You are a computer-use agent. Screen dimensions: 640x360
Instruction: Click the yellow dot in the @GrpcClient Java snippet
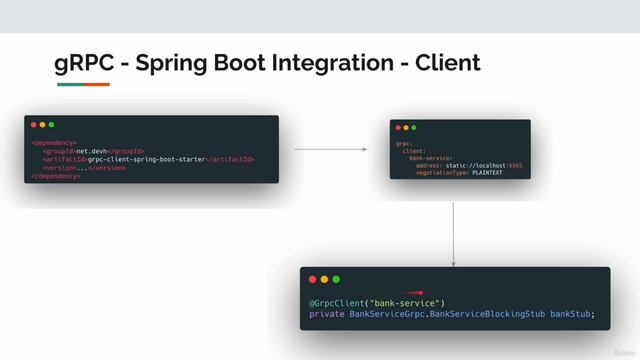(x=324, y=279)
